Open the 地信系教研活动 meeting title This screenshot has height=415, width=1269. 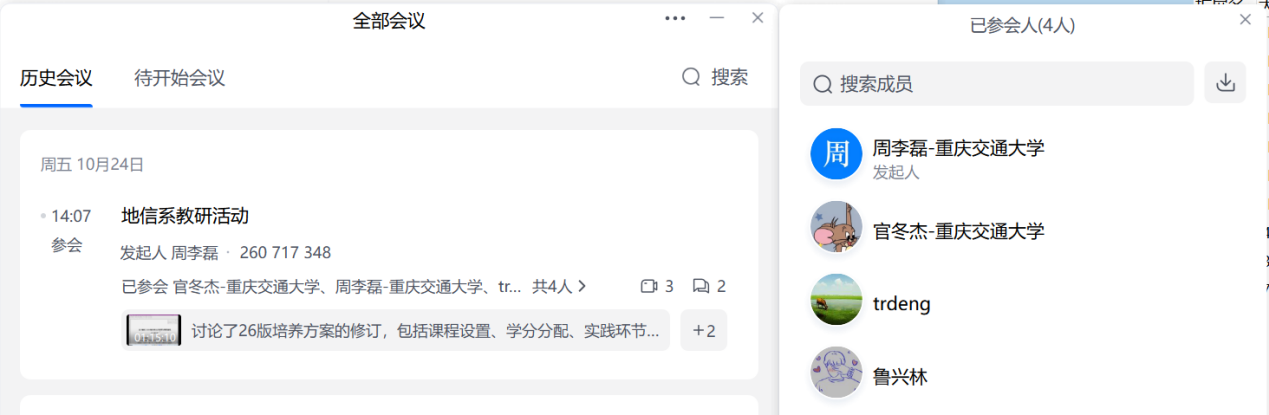coord(185,215)
